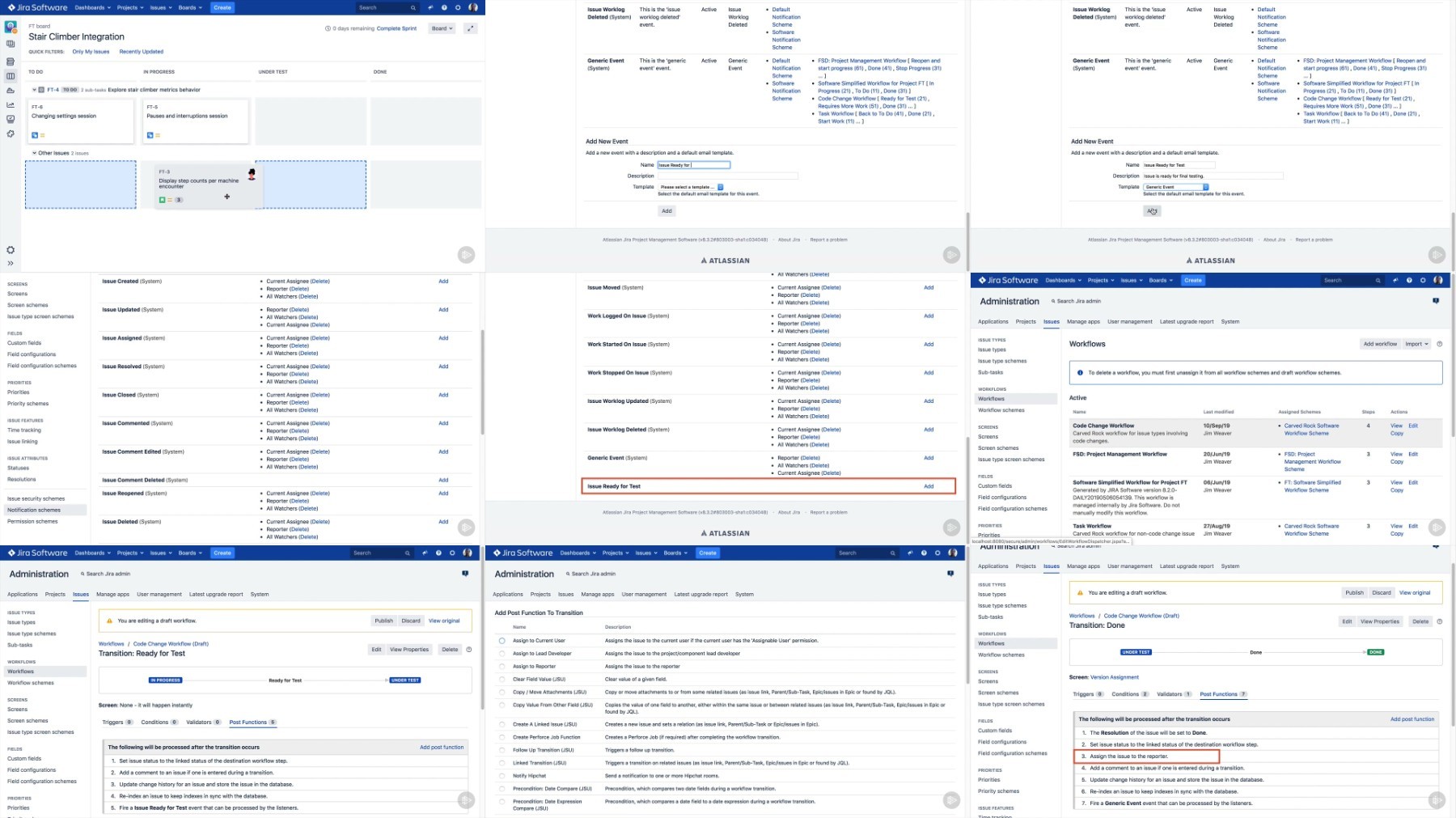Viewport: 1456px width, 818px height.
Task: Click assignee avatar on the FT-3 card
Action: pyautogui.click(x=252, y=174)
